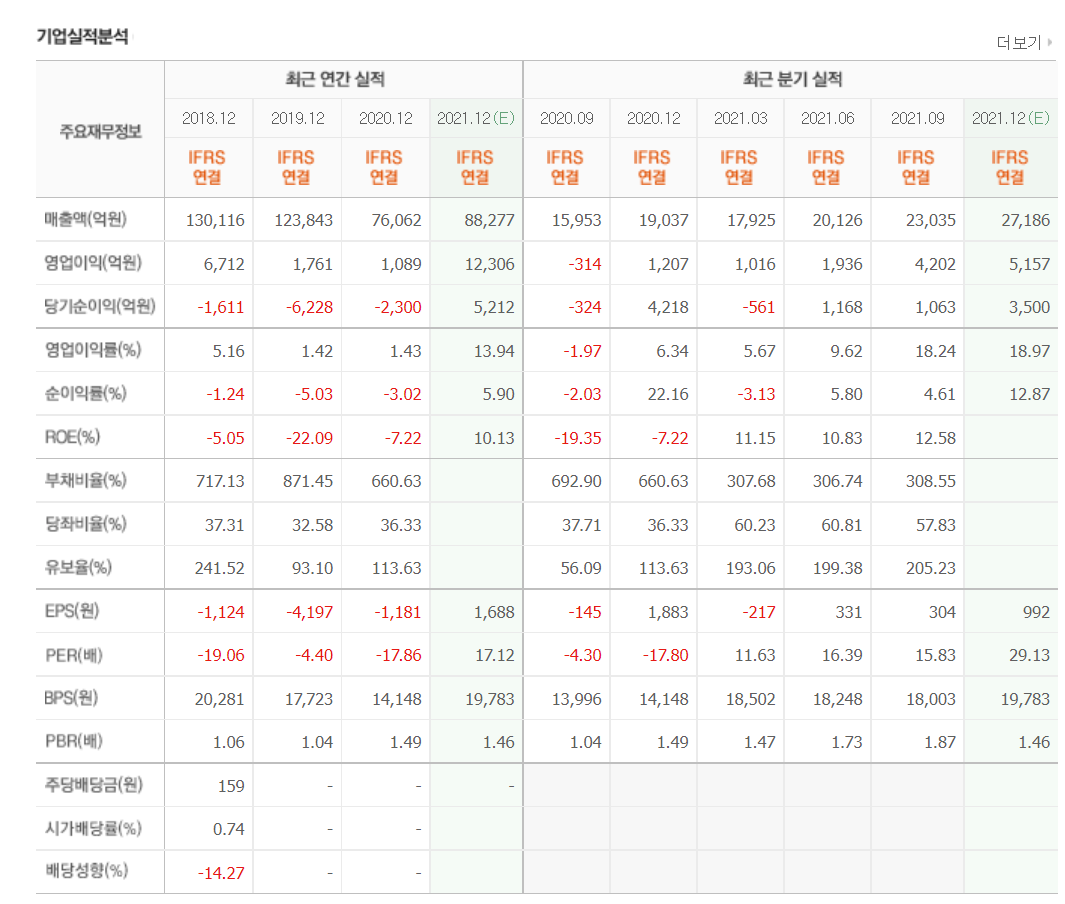Click the BPS value 20,281

tap(219, 700)
